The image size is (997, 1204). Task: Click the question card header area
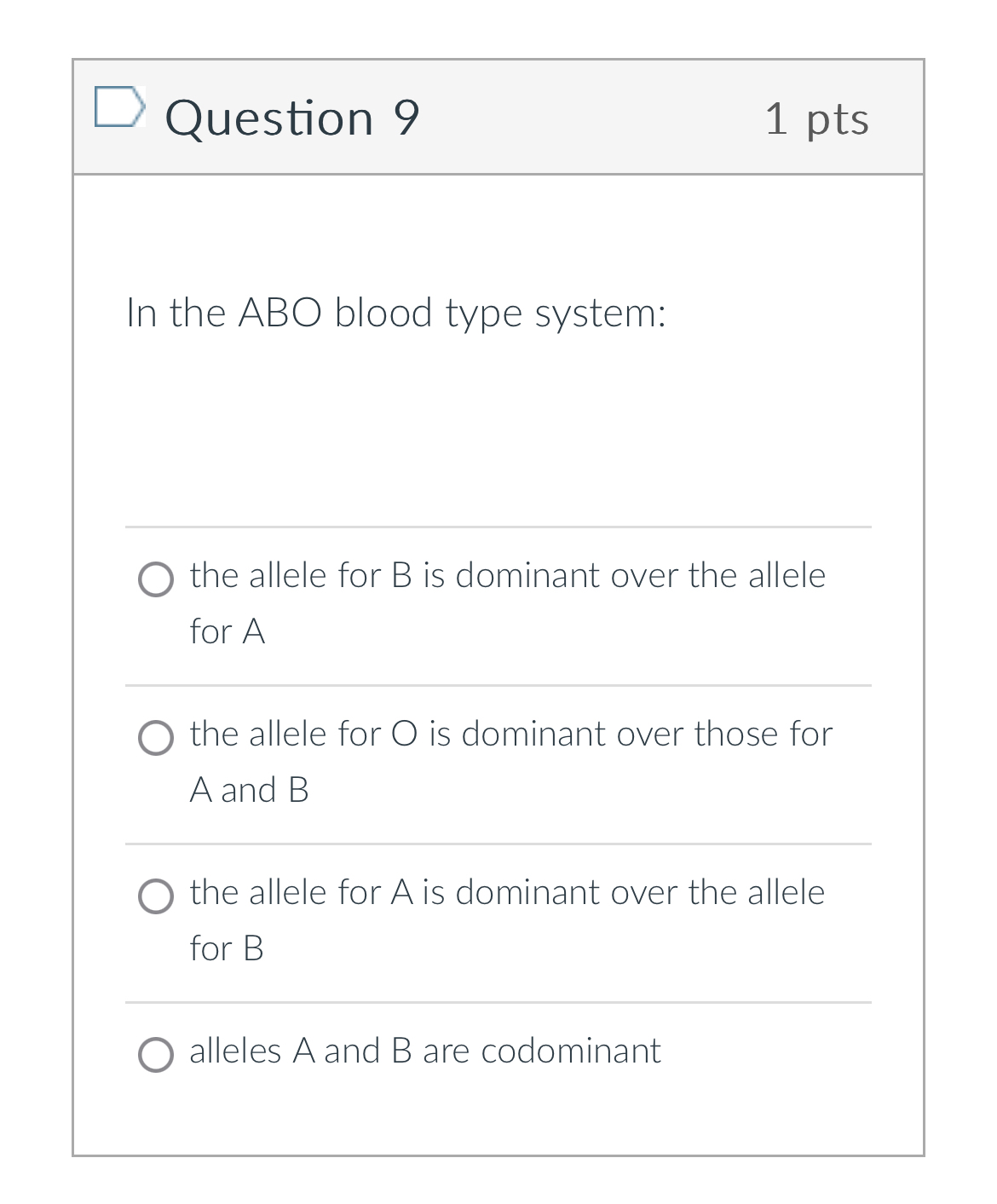click(x=498, y=117)
